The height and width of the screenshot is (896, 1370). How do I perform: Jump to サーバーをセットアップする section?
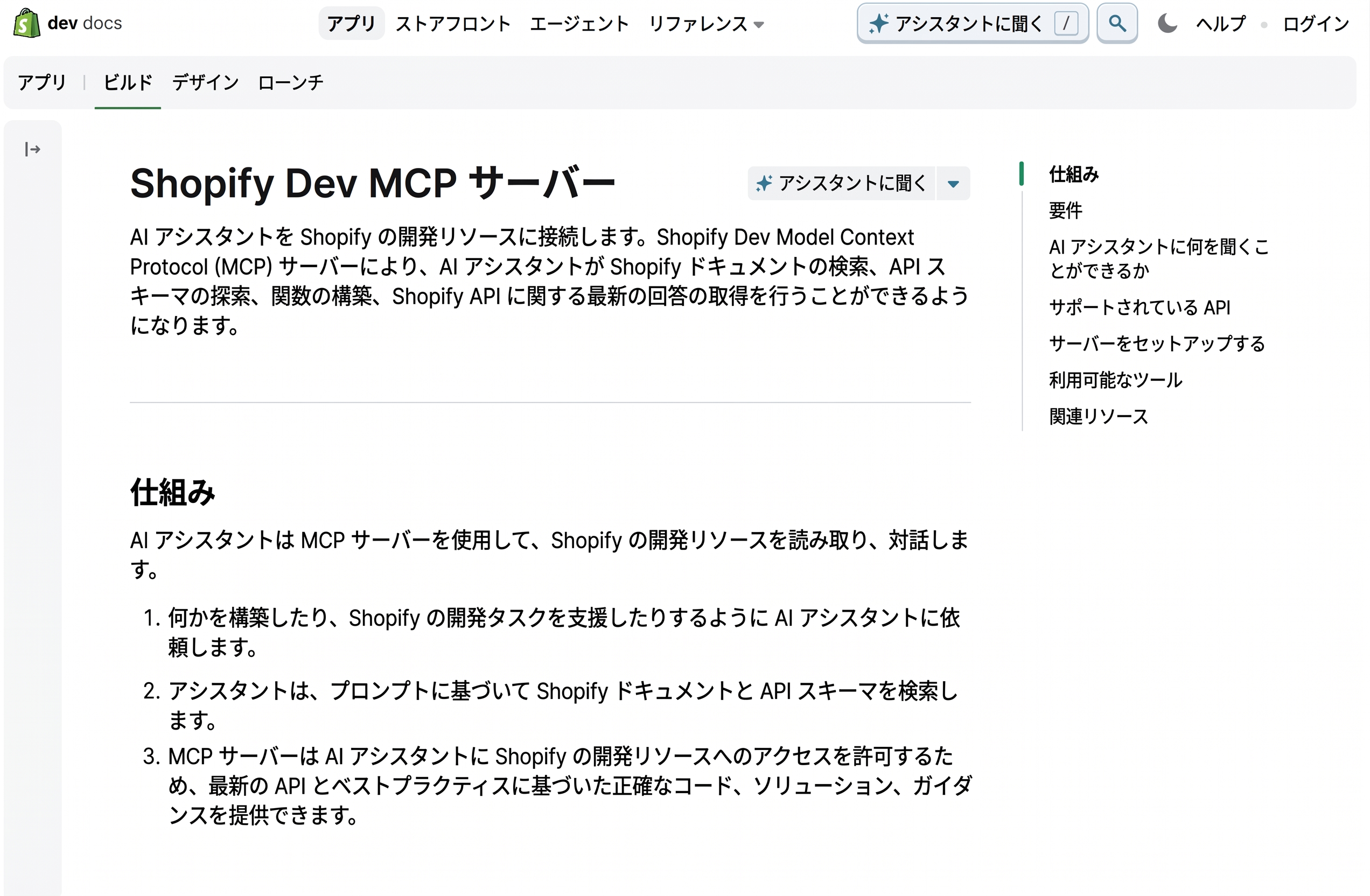pyautogui.click(x=1156, y=344)
